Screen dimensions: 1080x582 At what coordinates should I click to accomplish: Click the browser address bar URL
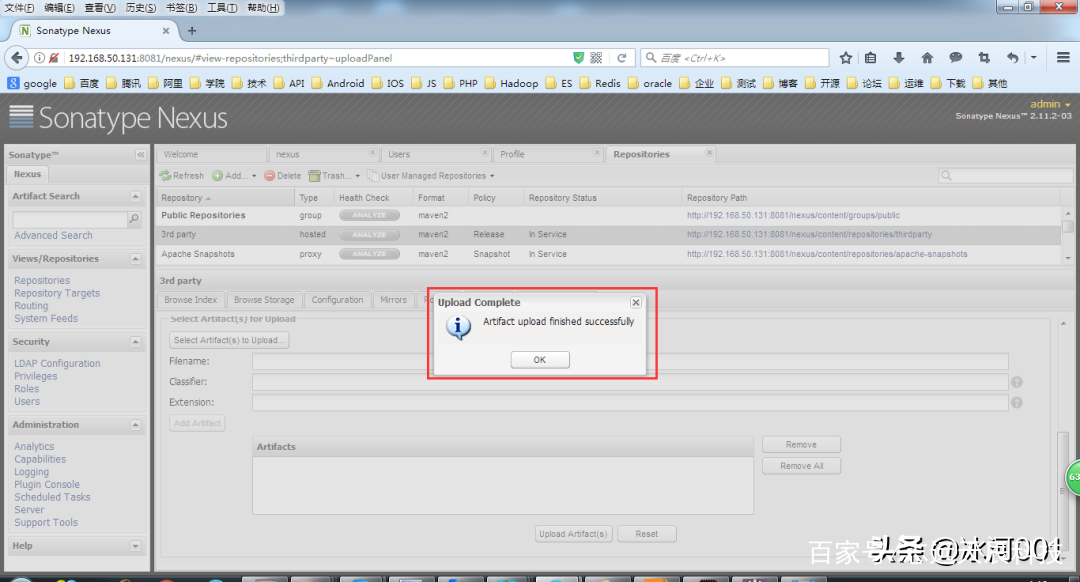coord(231,58)
